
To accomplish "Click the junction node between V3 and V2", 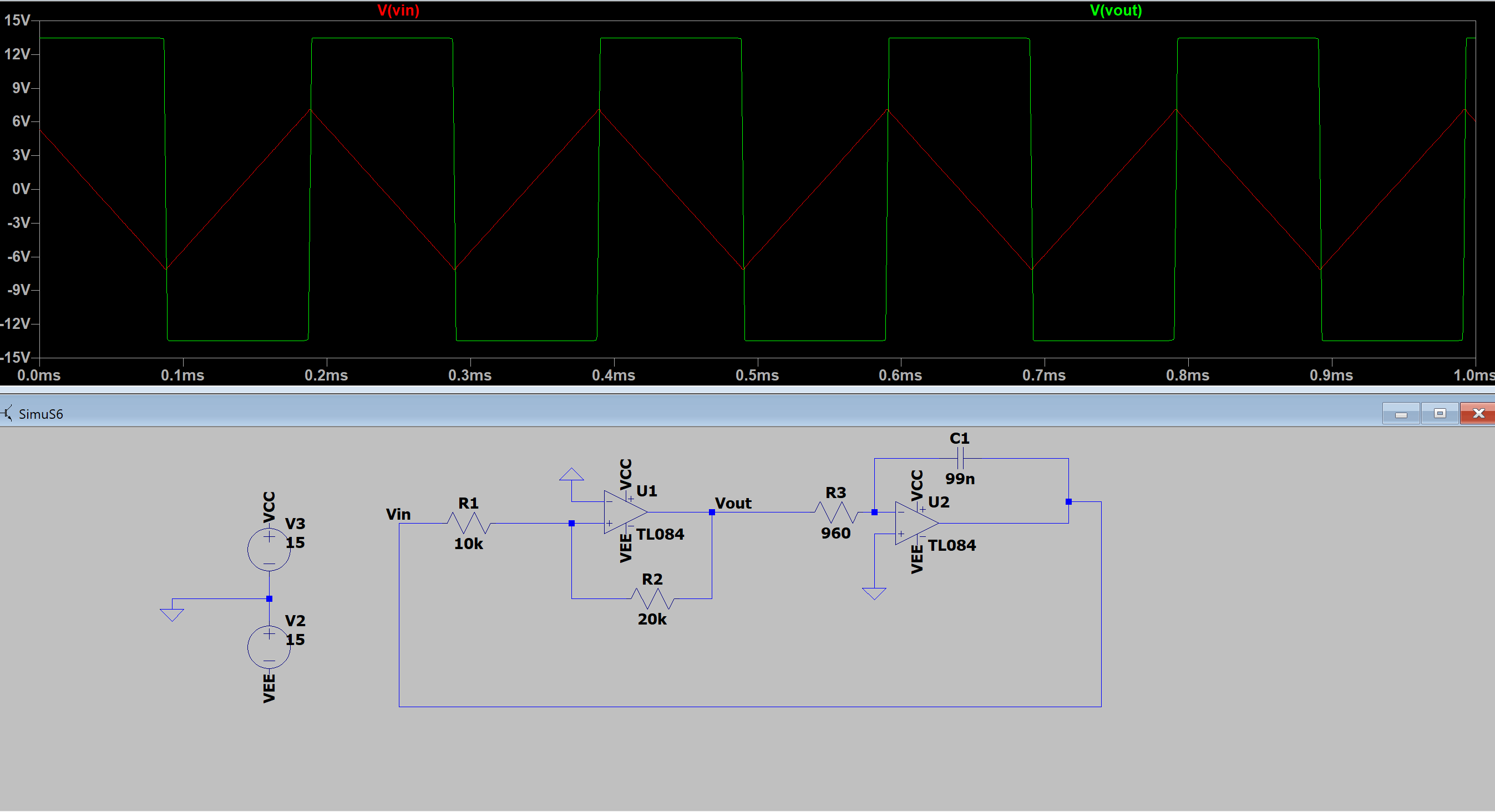I will pyautogui.click(x=268, y=598).
